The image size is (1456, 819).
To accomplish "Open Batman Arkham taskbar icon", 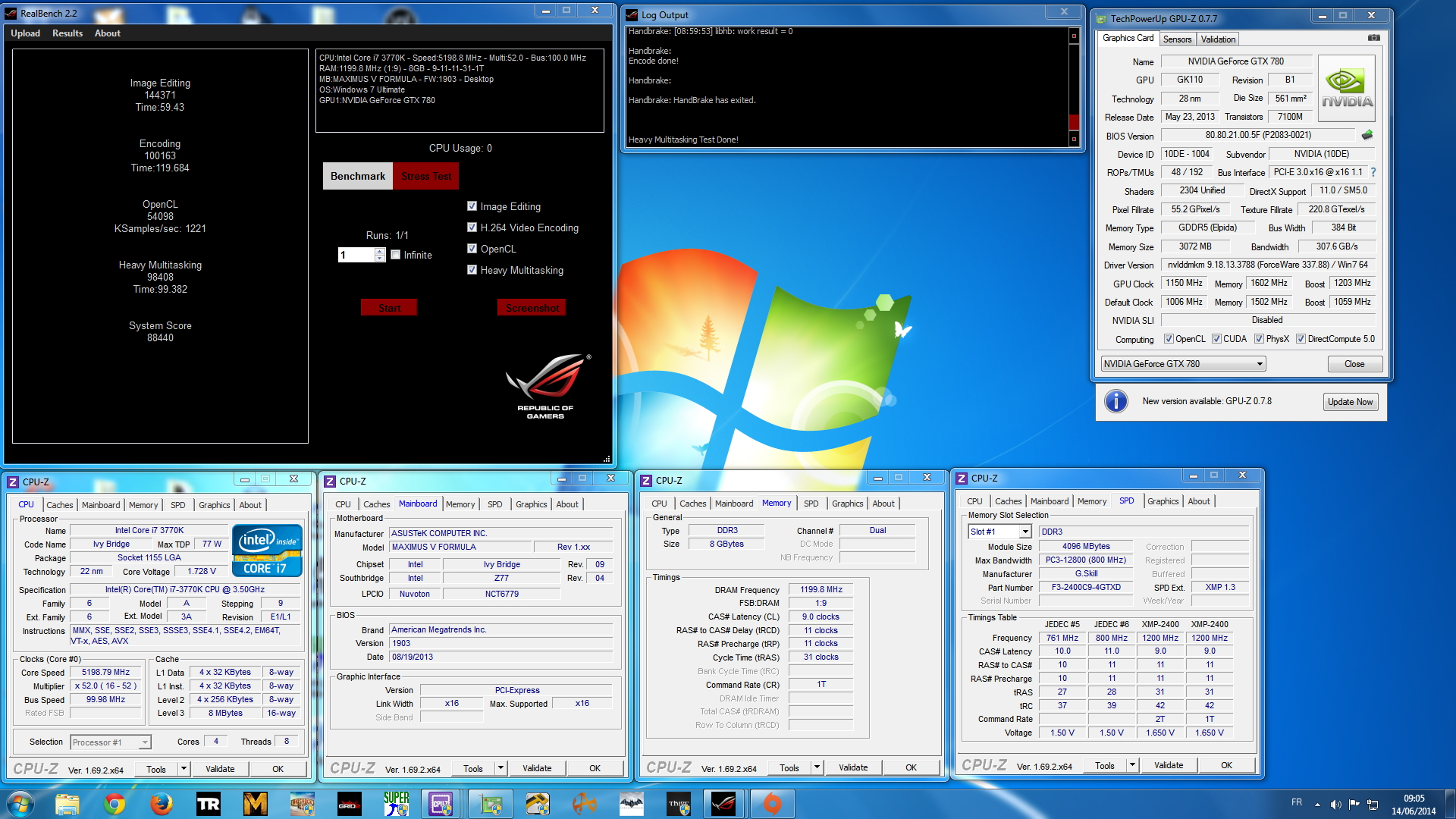I will (x=632, y=804).
